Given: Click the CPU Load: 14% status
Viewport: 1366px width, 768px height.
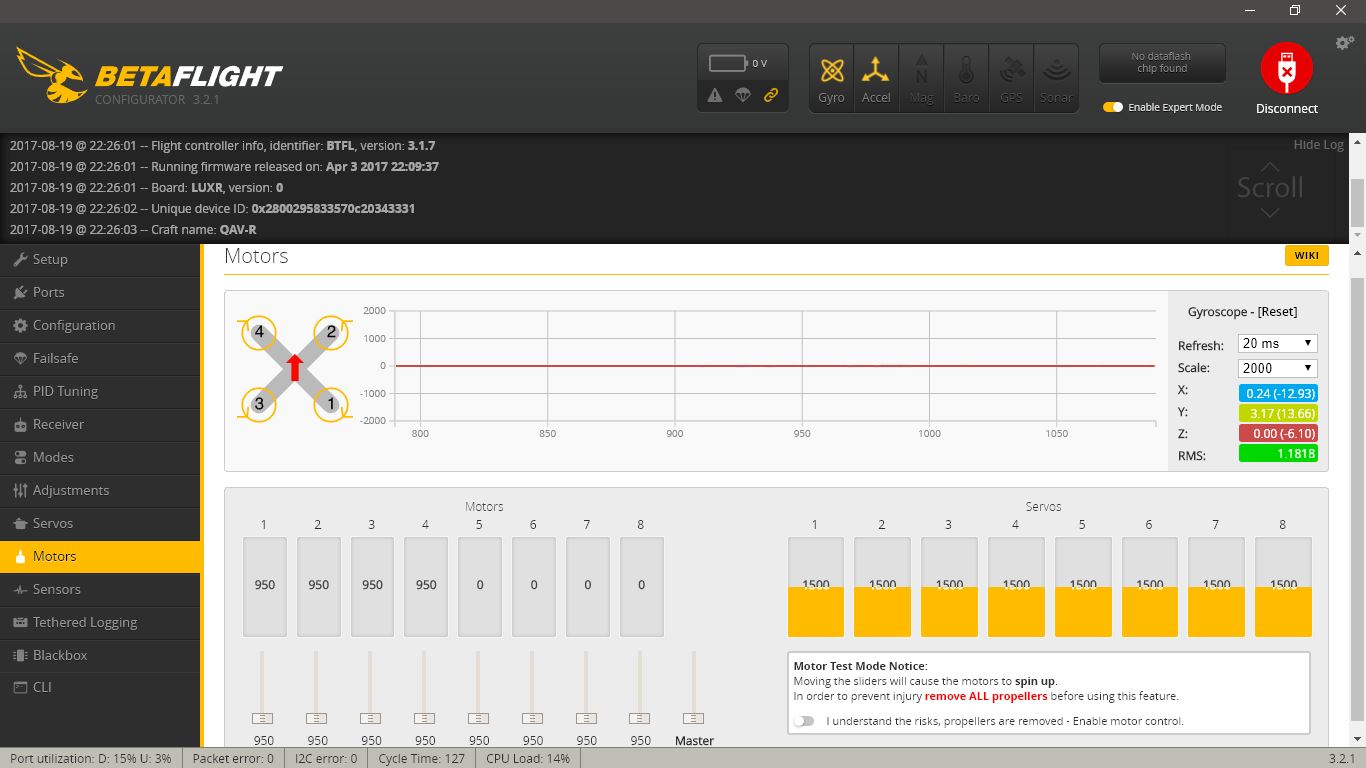Looking at the screenshot, I should pos(528,758).
